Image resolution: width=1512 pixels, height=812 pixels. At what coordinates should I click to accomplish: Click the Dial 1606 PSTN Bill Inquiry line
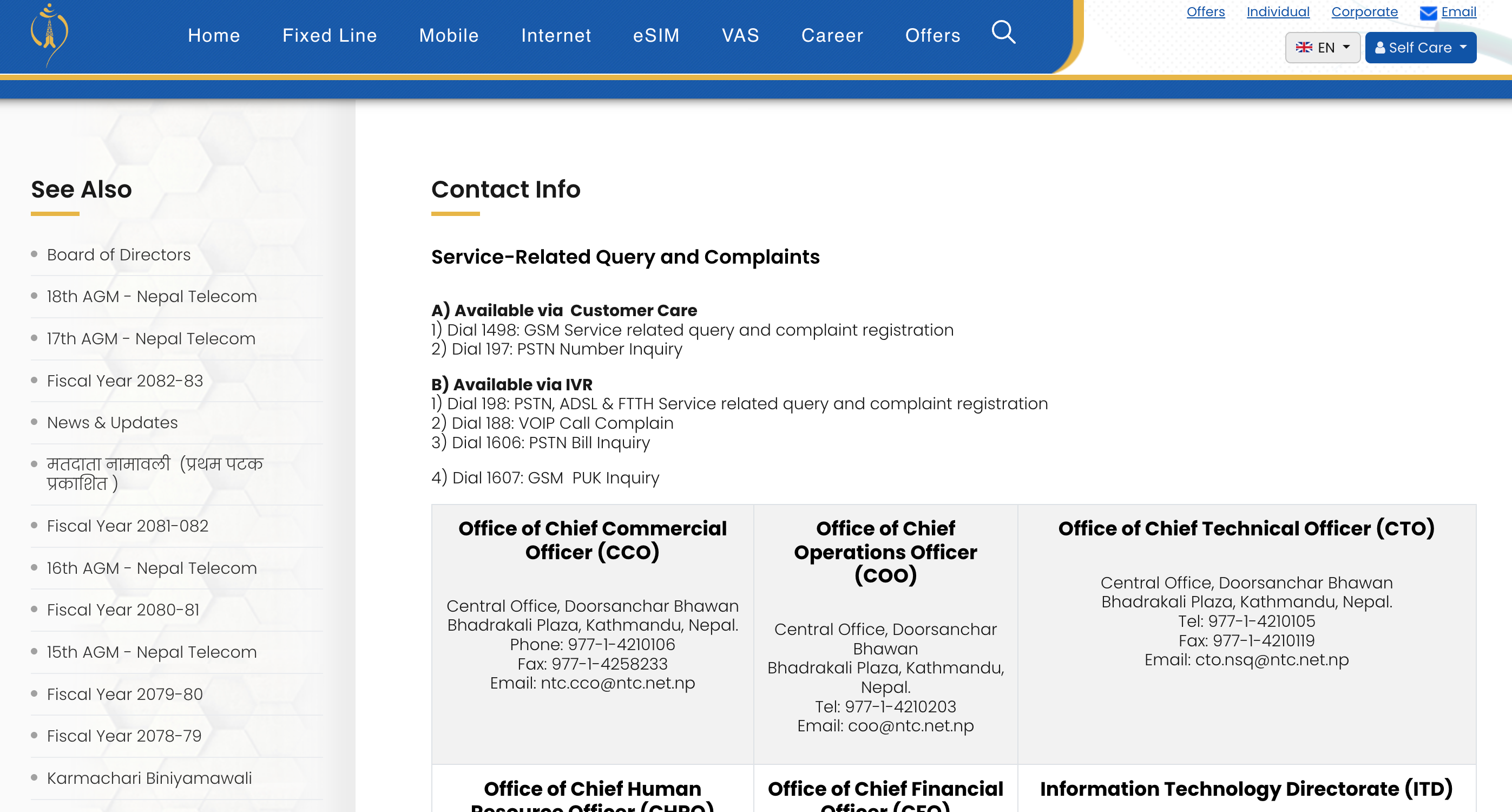[541, 443]
